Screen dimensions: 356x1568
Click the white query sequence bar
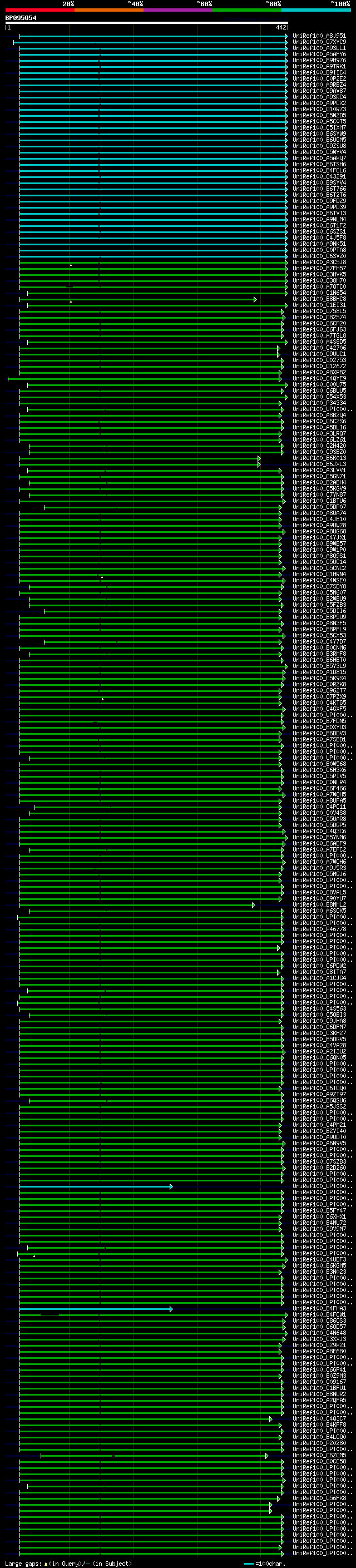[x=147, y=22]
